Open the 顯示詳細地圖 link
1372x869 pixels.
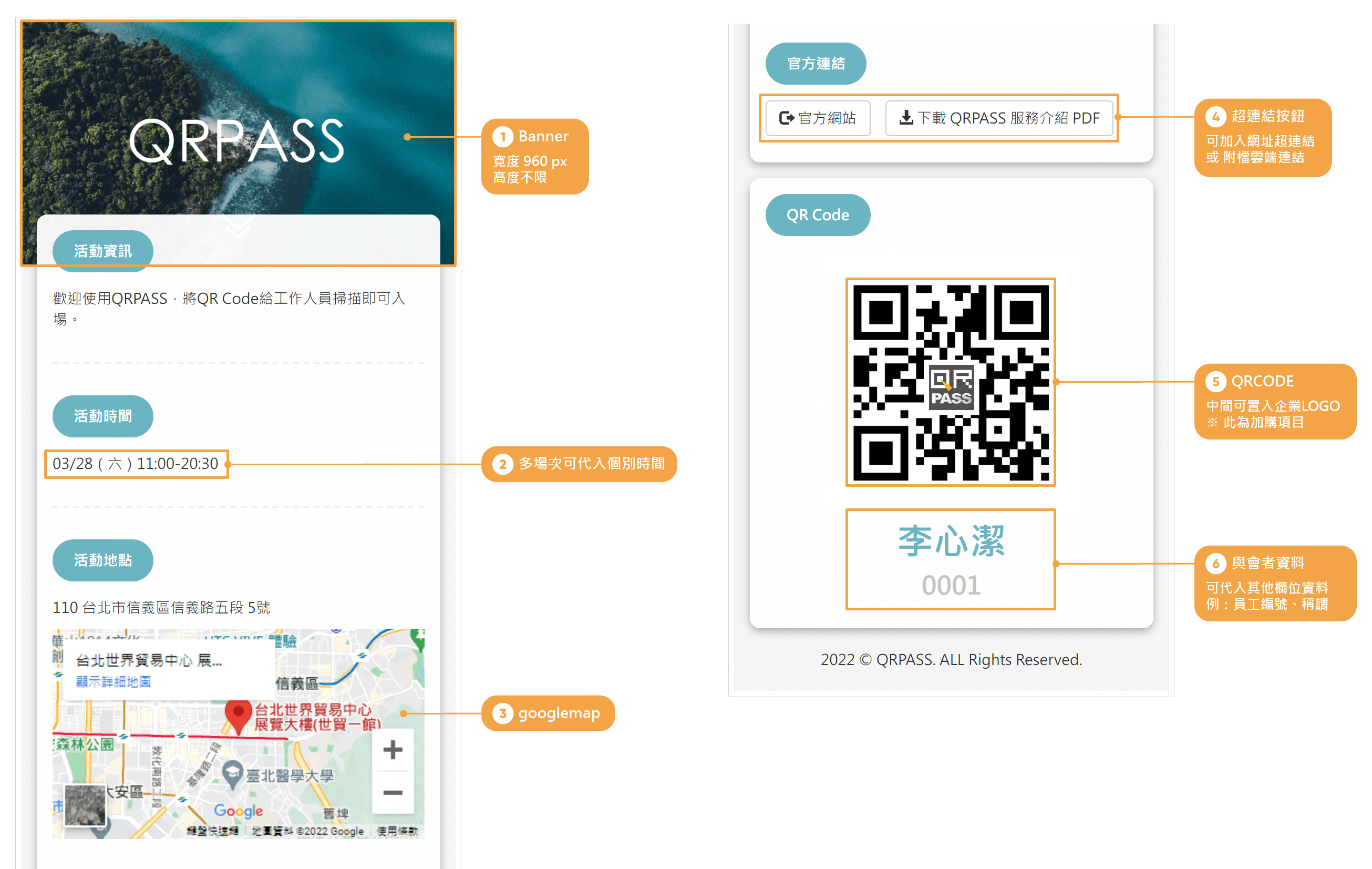(x=114, y=681)
